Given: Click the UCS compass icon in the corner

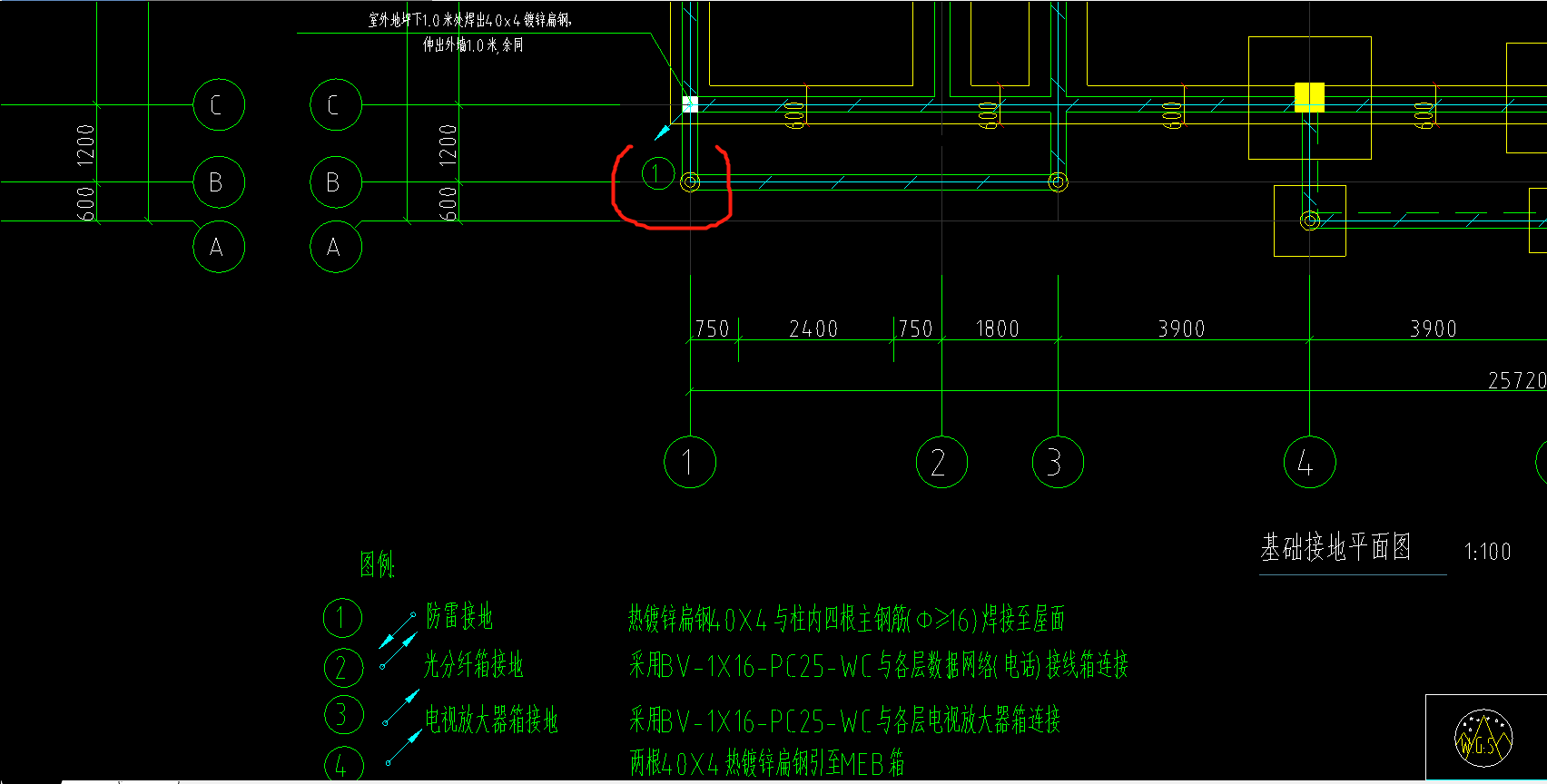Looking at the screenshot, I should pos(1483,738).
